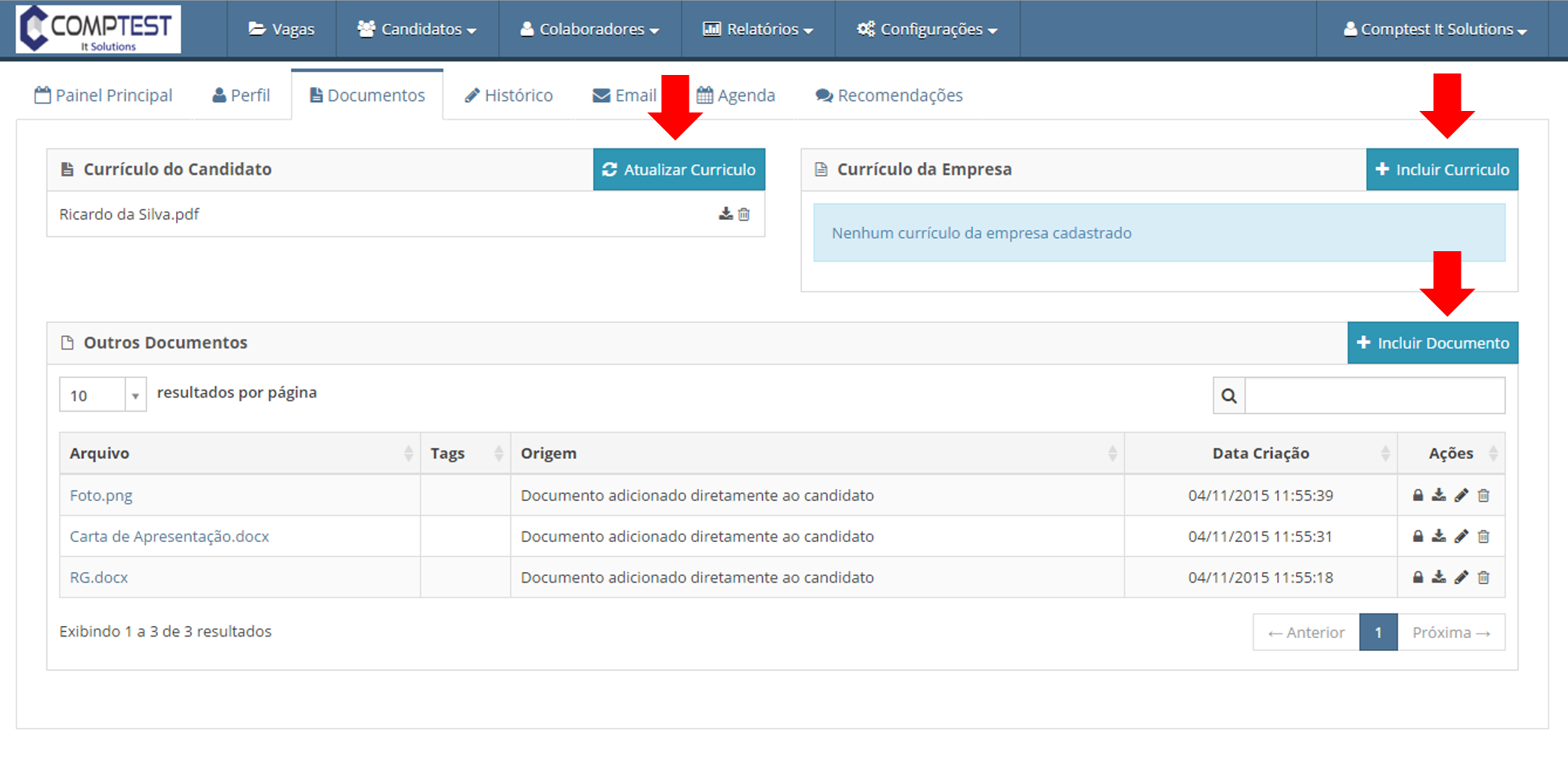Screen dimensions: 1568x773
Task: Click the Outros Documentos panel heading
Action: [166, 343]
